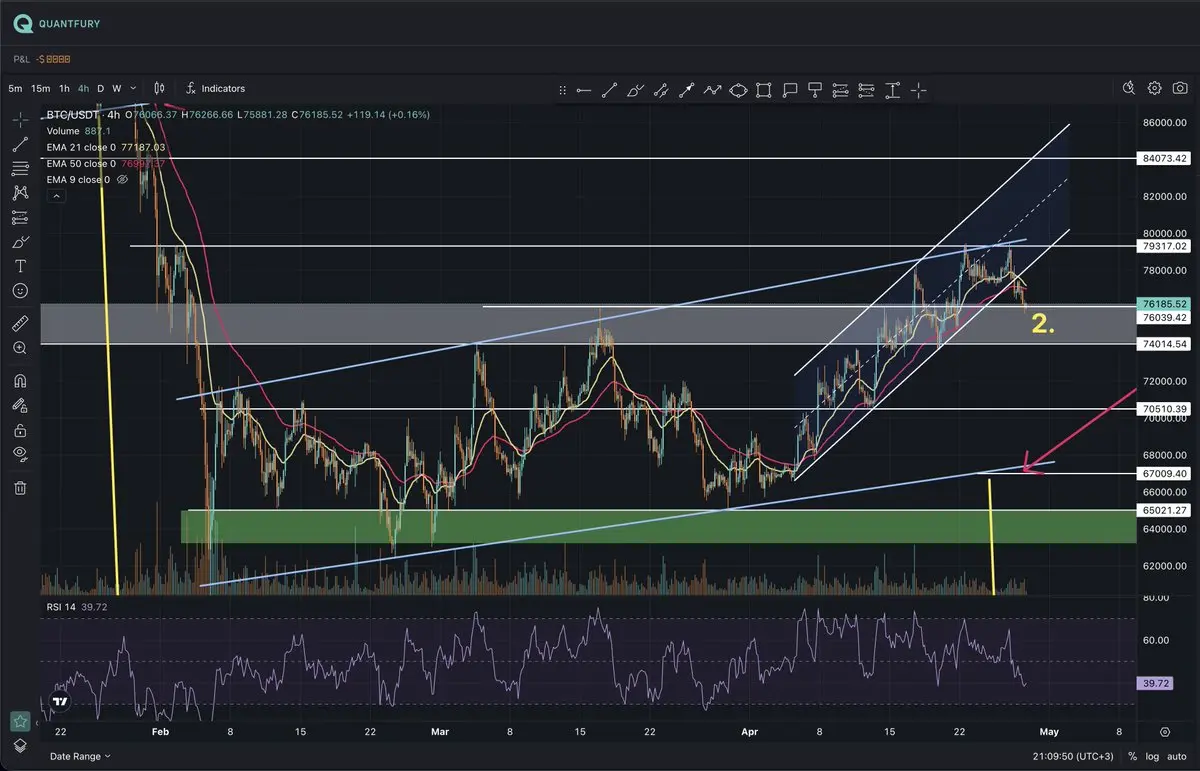The image size is (1200, 771).
Task: Pick the brush in the floating drawing toolbar
Action: pyautogui.click(x=635, y=90)
